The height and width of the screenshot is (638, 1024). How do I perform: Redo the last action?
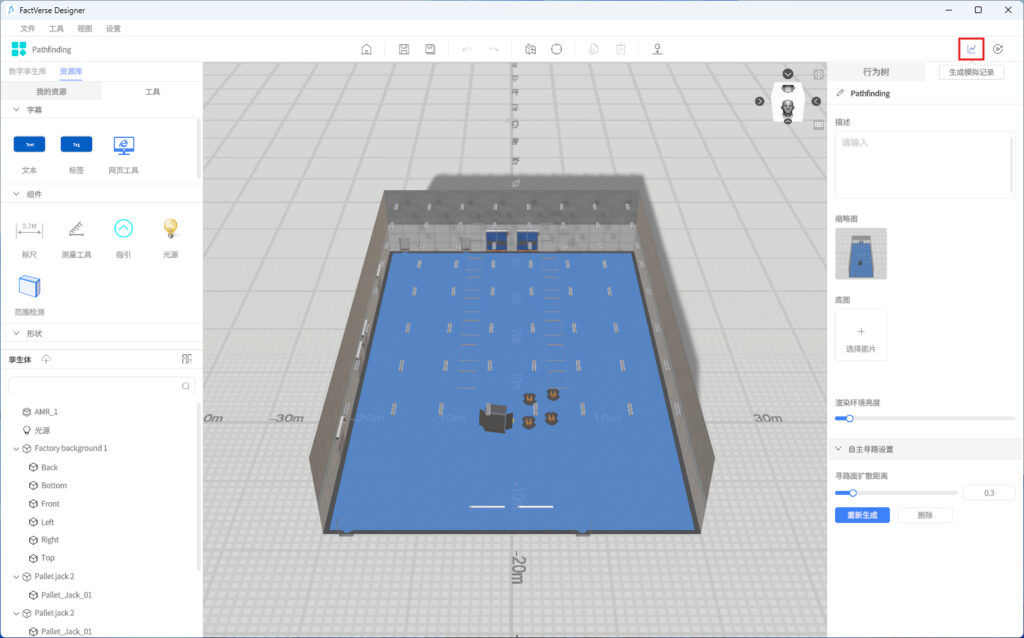(494, 49)
